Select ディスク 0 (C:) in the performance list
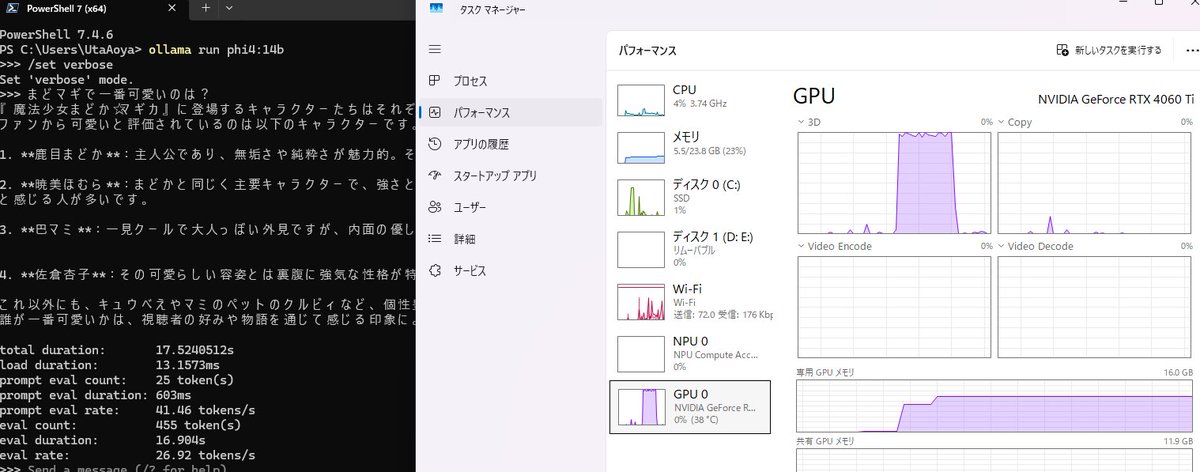Screen dimensions: 1200x472 [690, 196]
